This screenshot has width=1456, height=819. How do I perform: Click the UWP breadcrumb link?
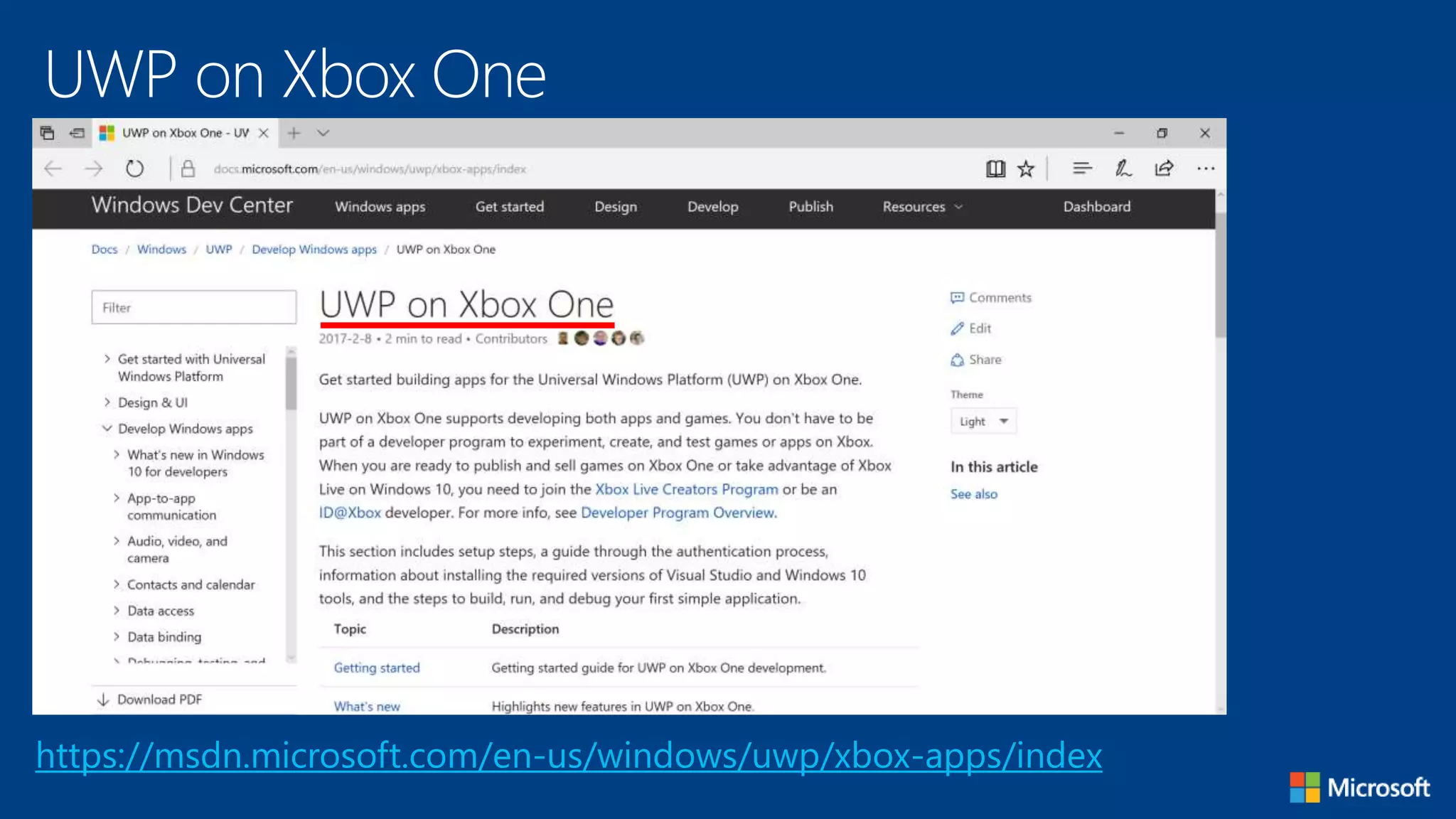[219, 250]
